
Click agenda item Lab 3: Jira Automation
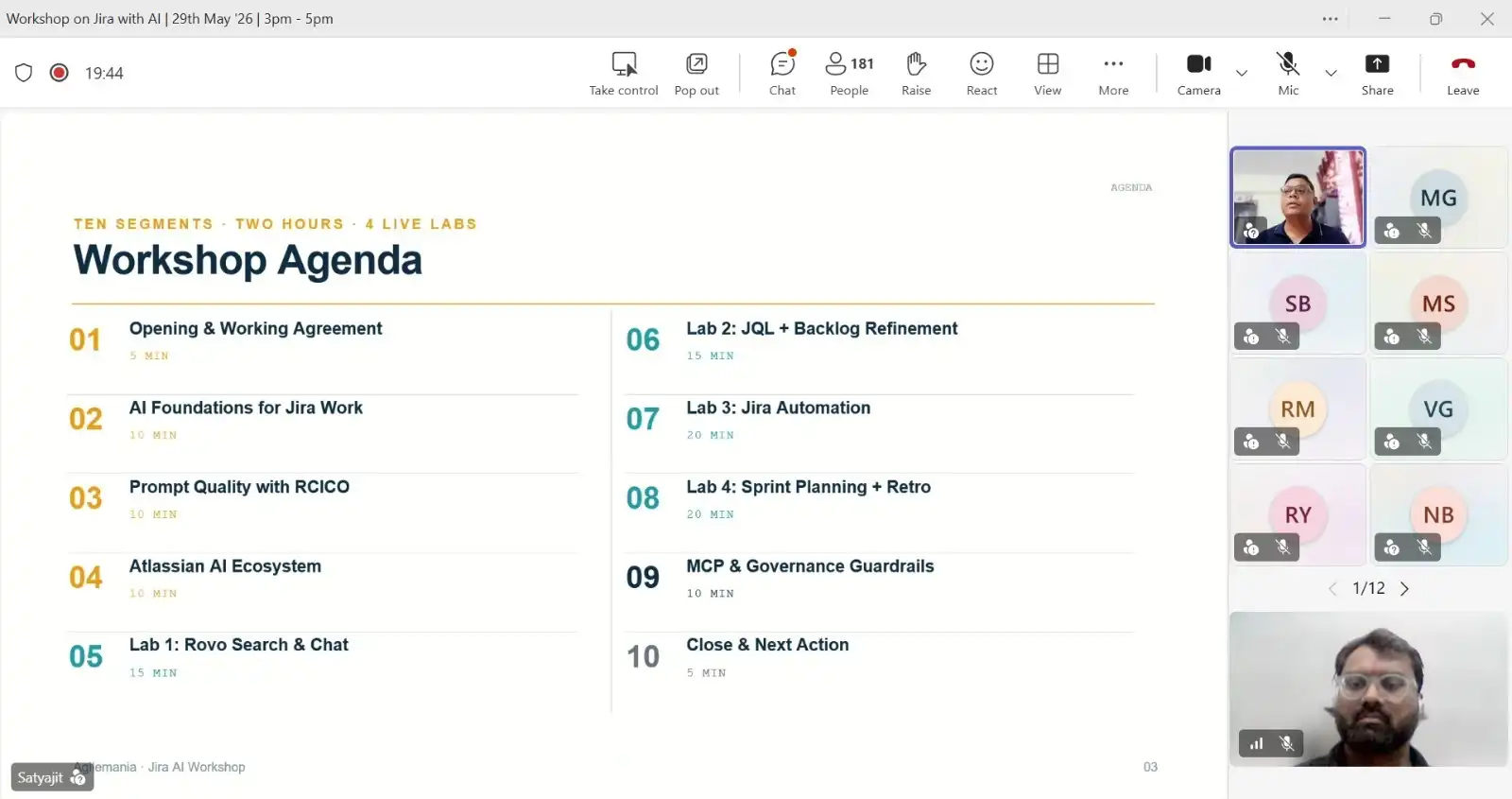(x=779, y=408)
